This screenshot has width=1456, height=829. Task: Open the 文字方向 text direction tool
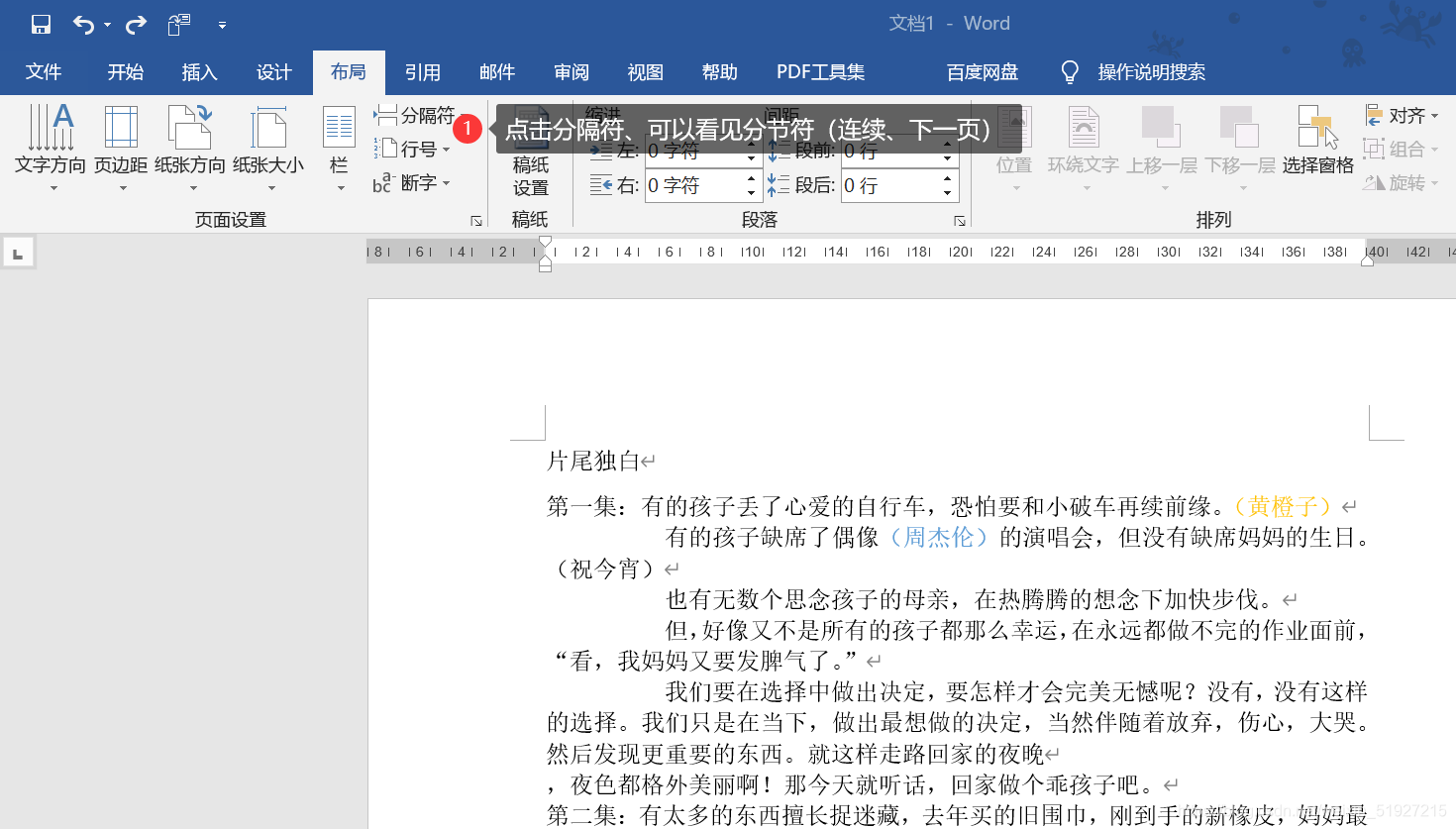(51, 148)
